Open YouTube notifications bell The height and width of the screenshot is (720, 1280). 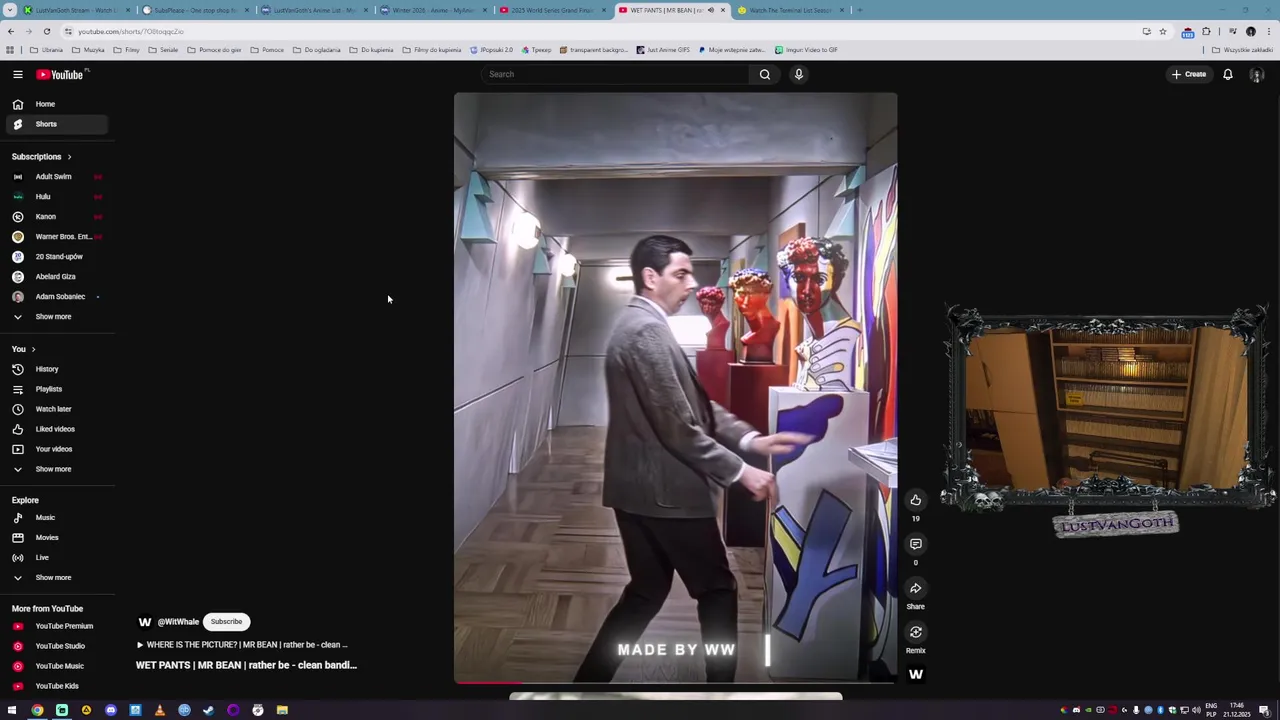point(1228,74)
